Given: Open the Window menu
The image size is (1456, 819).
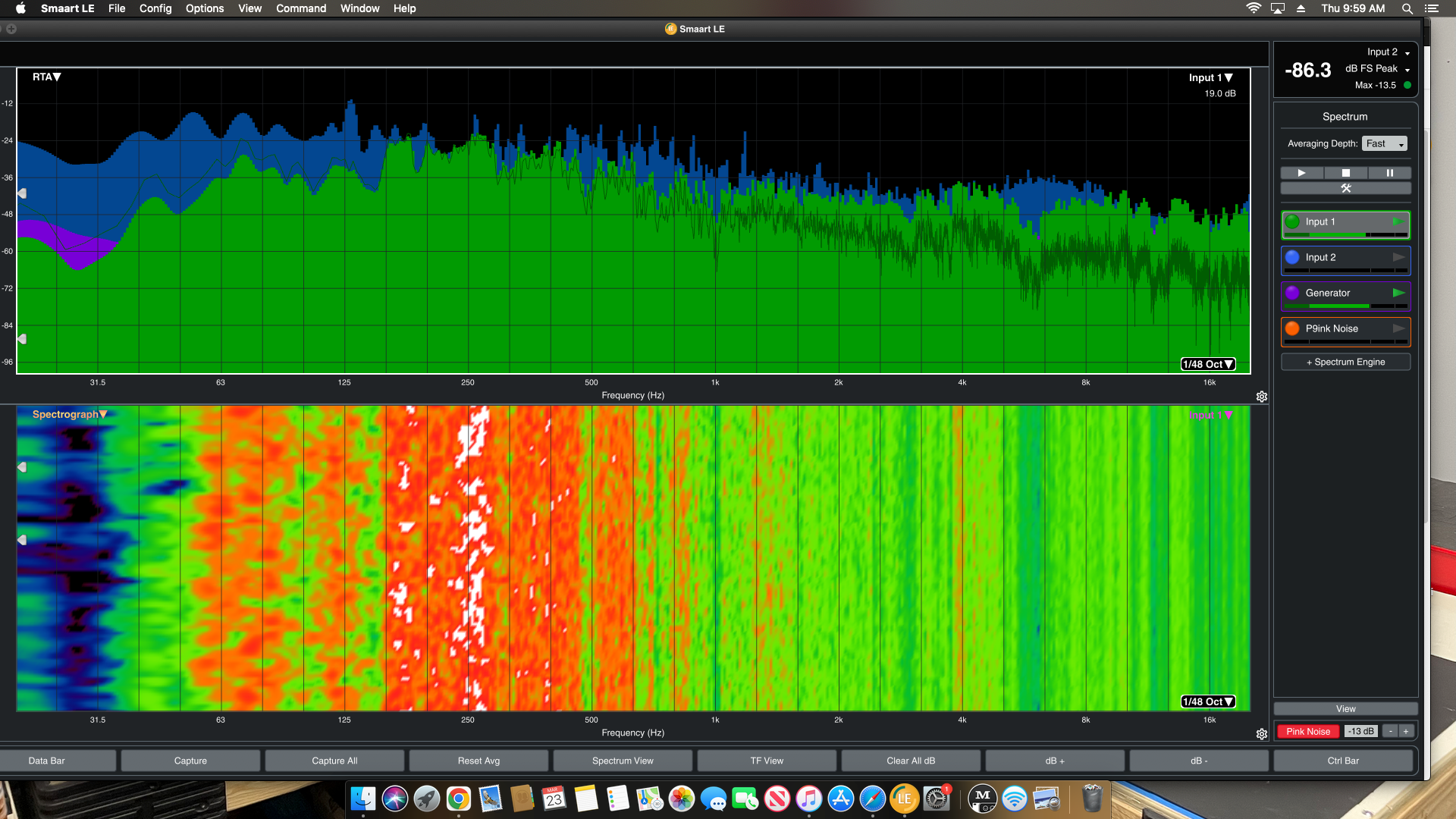Looking at the screenshot, I should pos(359,8).
